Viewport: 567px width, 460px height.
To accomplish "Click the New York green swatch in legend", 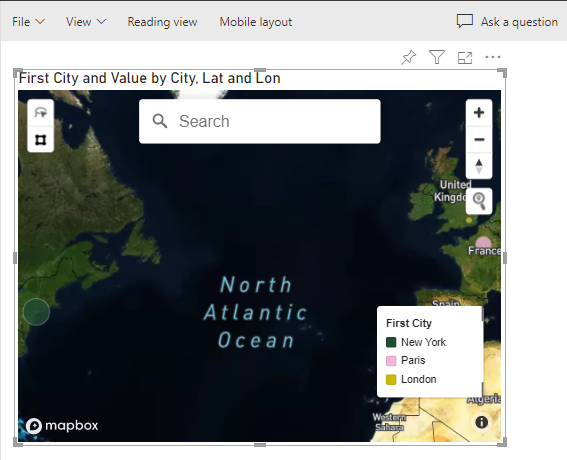I will click(391, 342).
